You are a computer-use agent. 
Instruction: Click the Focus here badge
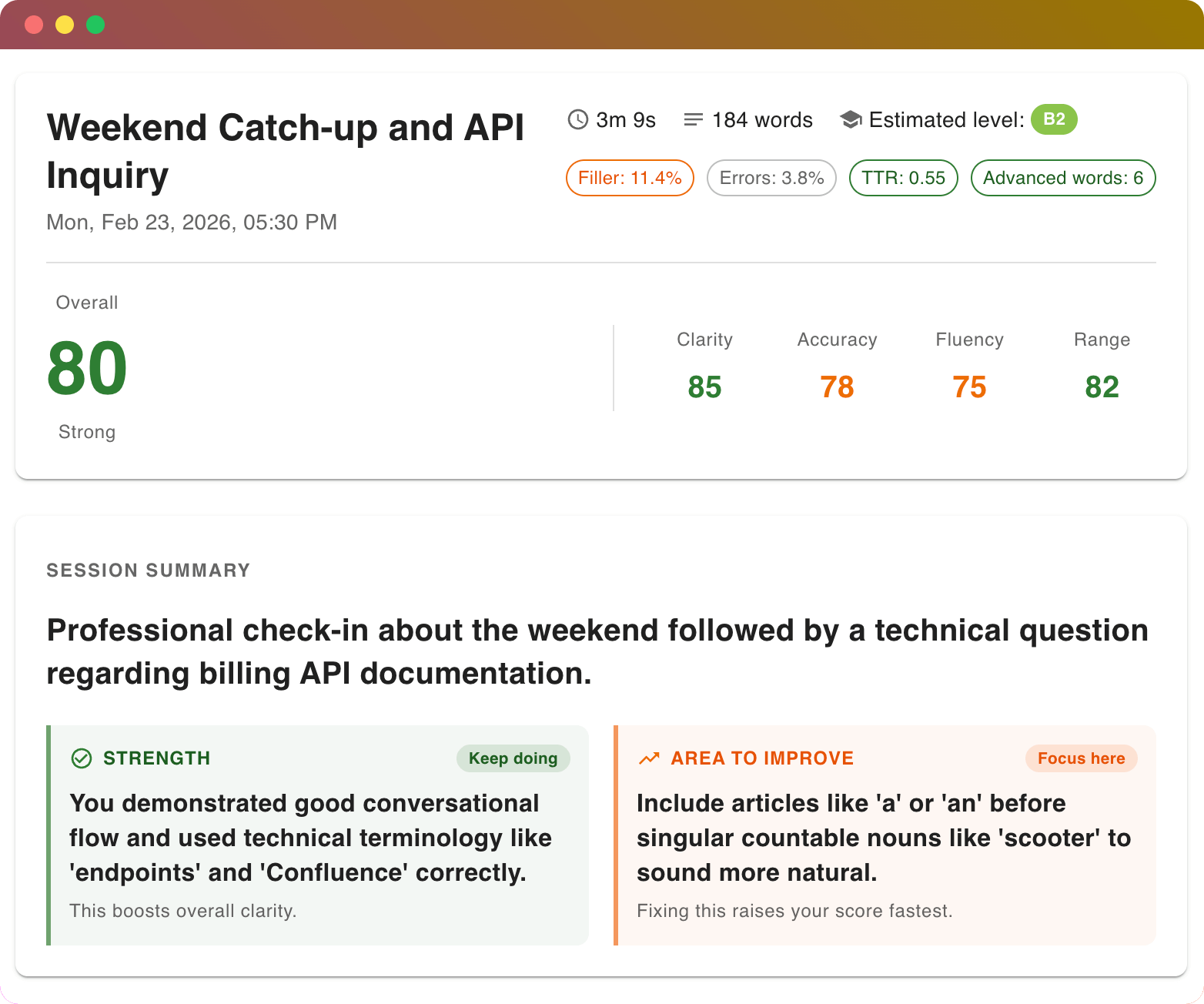click(x=1081, y=758)
